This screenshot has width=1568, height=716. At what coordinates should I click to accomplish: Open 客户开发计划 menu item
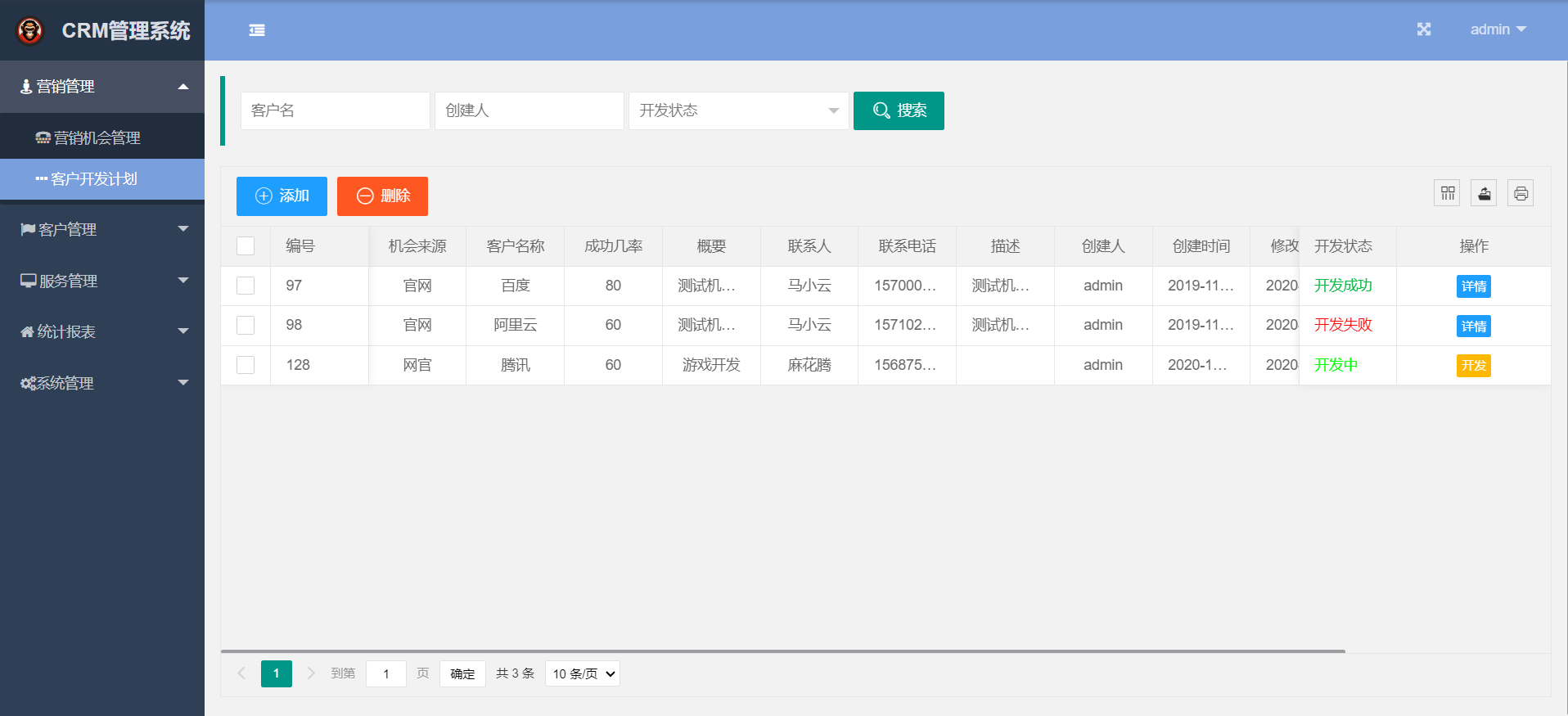pyautogui.click(x=102, y=178)
